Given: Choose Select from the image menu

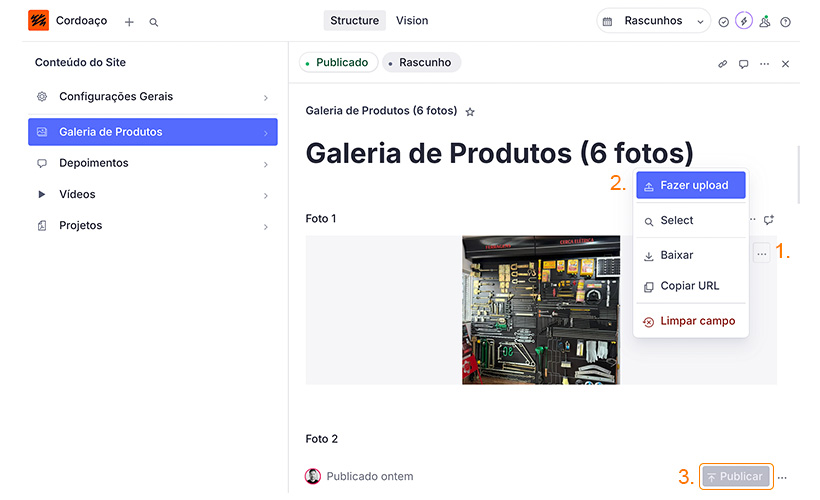Looking at the screenshot, I should (690, 220).
